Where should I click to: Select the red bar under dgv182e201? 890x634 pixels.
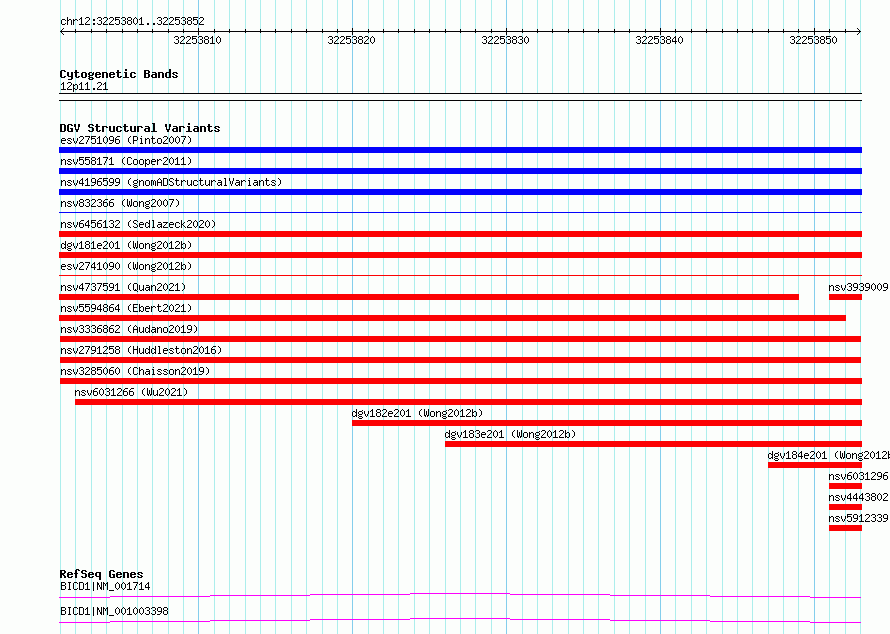(607, 423)
